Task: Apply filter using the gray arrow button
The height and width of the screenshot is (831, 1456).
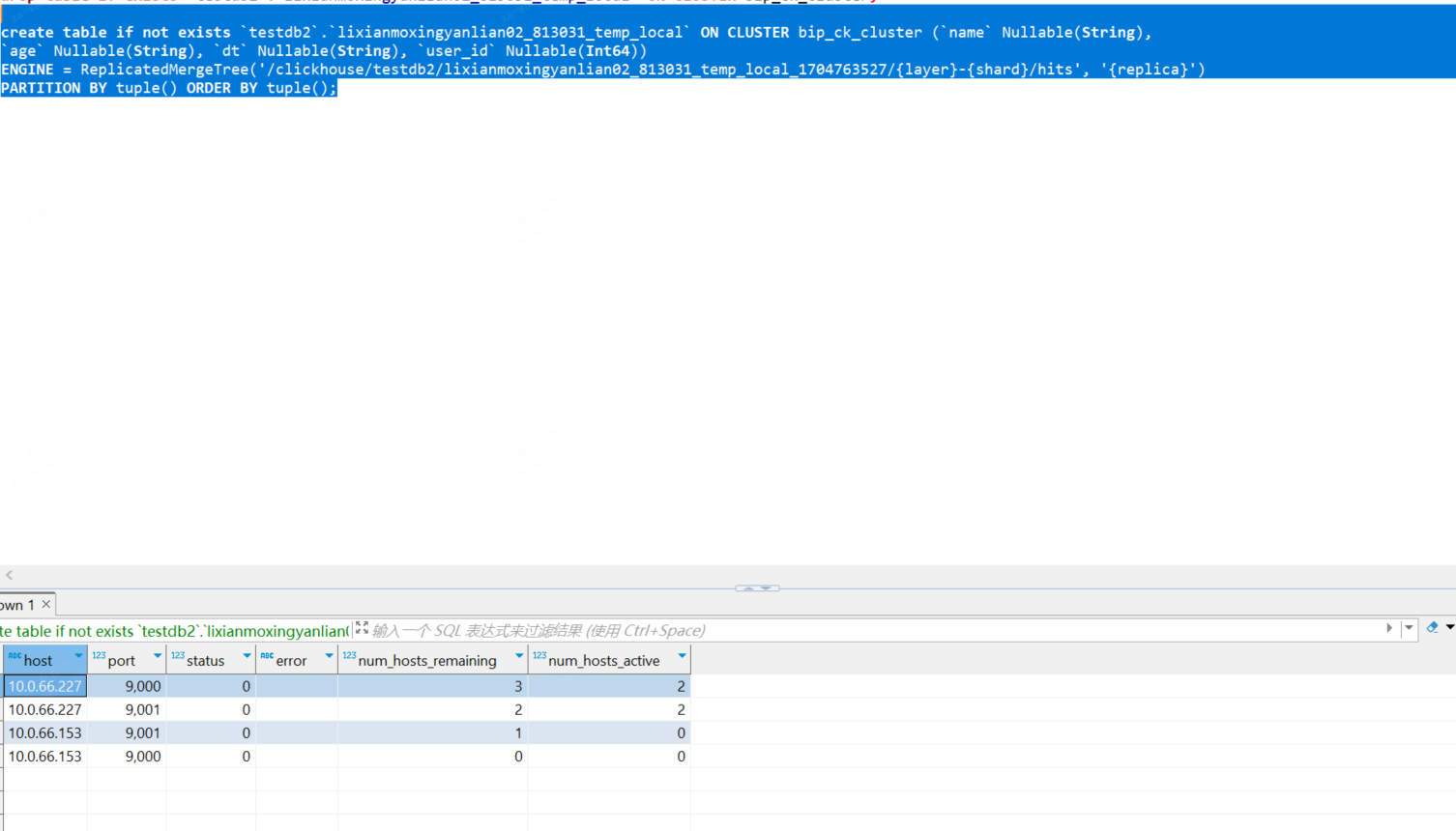Action: click(x=1389, y=628)
